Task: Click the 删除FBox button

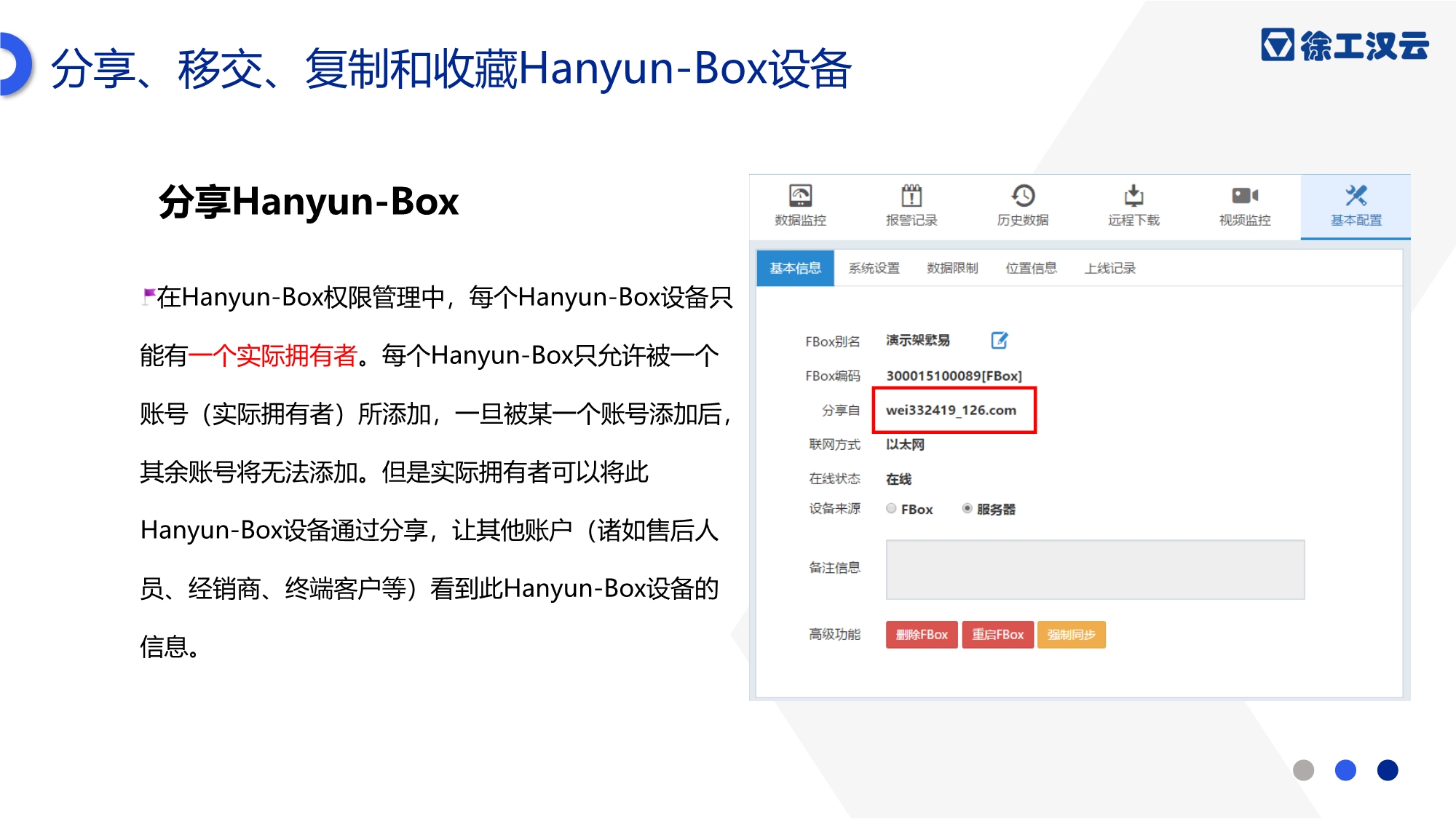Action: pos(922,634)
